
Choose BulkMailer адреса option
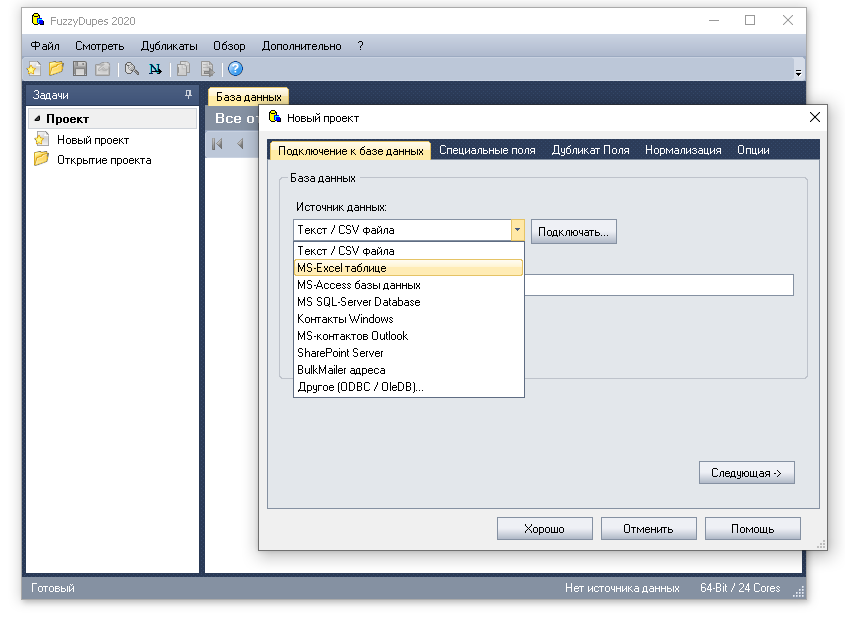pos(408,370)
